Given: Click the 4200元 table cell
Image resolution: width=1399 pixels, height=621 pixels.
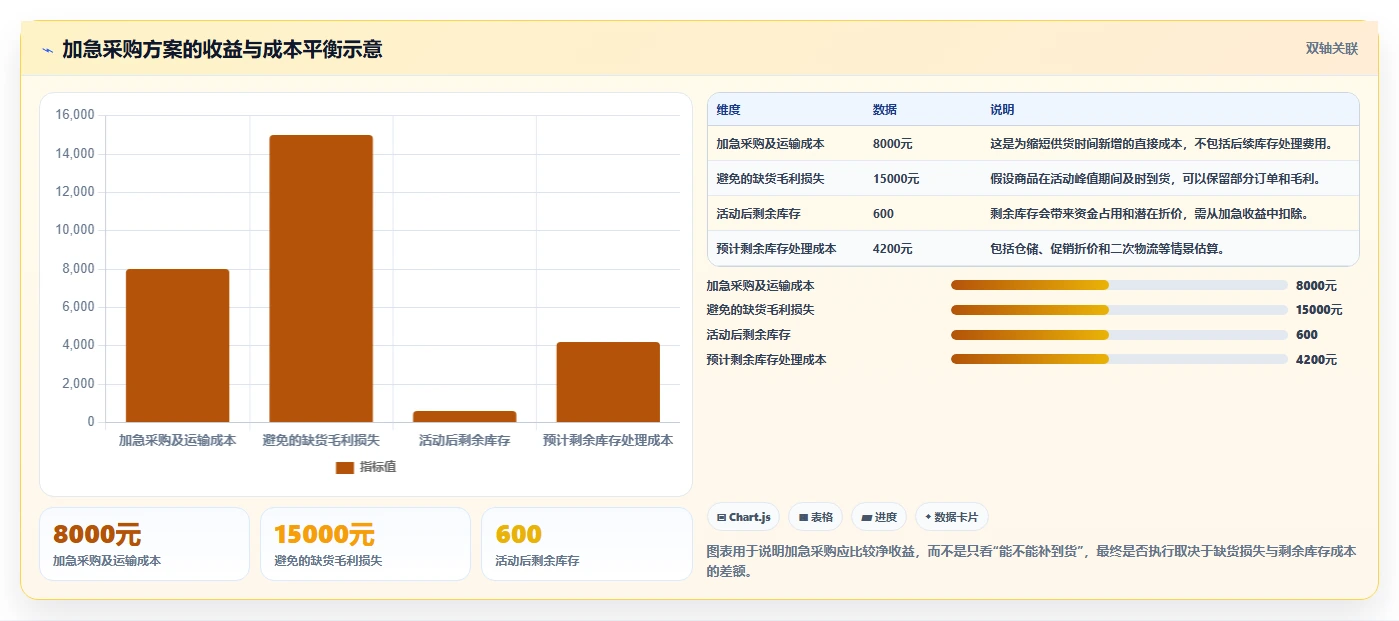Looking at the screenshot, I should pyautogui.click(x=892, y=249).
